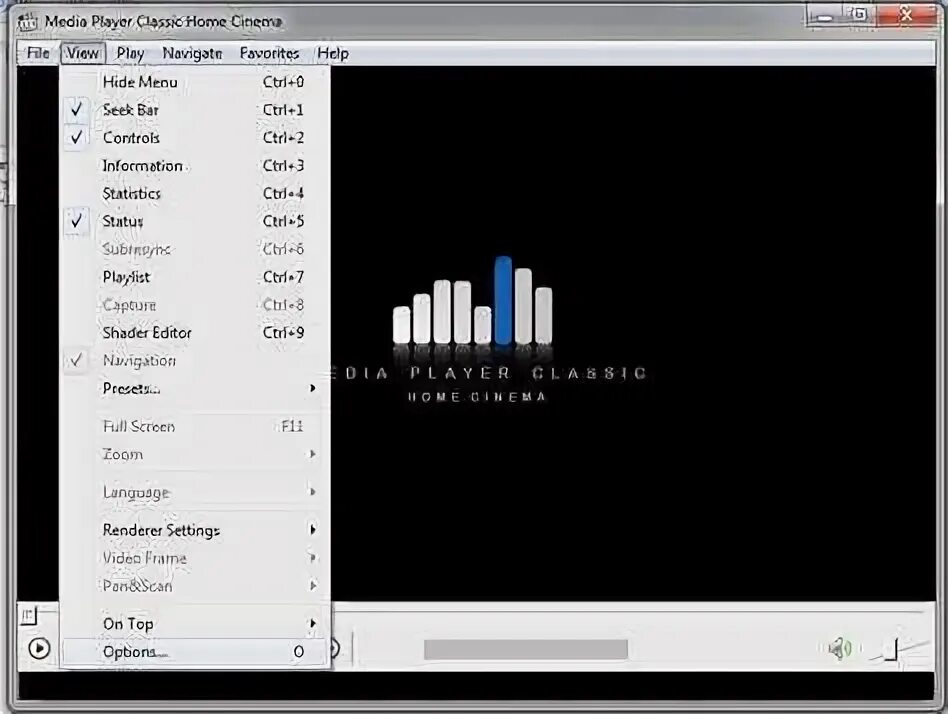Open Options from the View menu
The width and height of the screenshot is (948, 714).
pos(195,652)
